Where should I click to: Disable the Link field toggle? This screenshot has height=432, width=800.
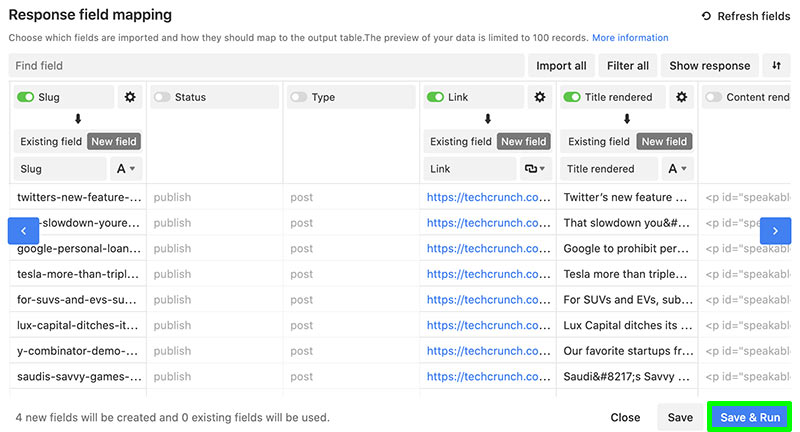(x=435, y=97)
